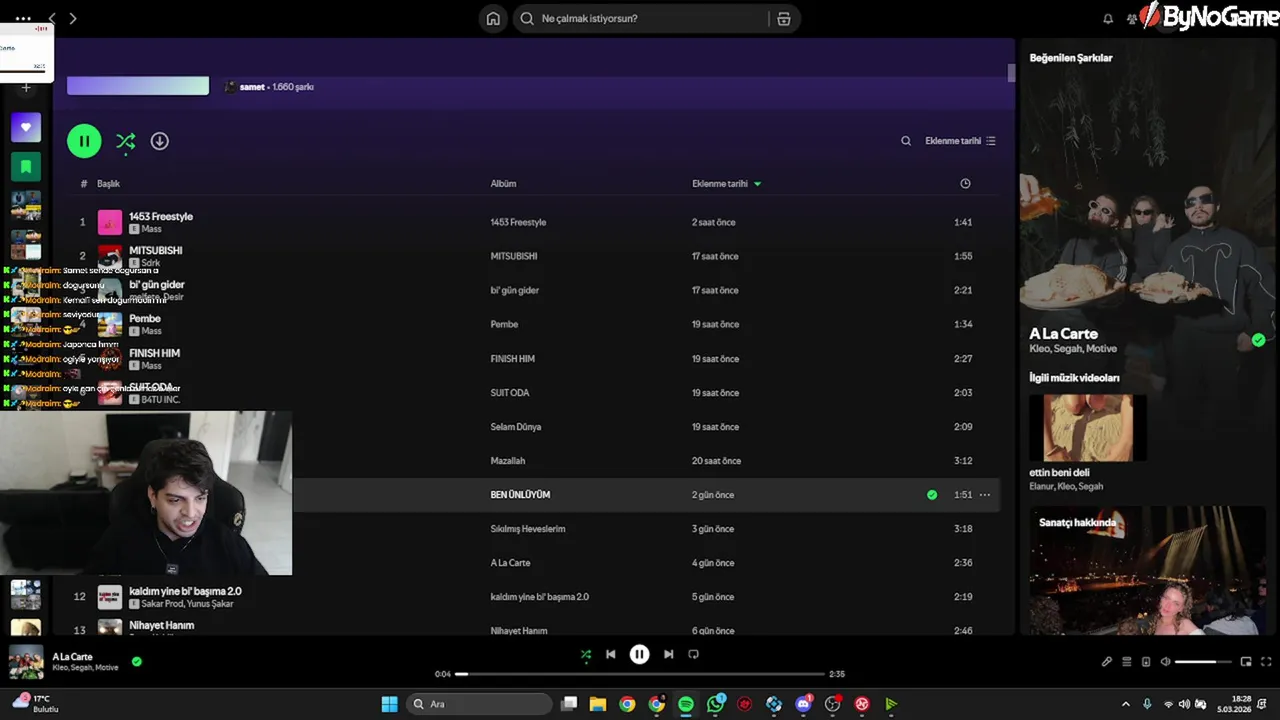
Task: Toggle the repeat button in player bar
Action: 693,654
